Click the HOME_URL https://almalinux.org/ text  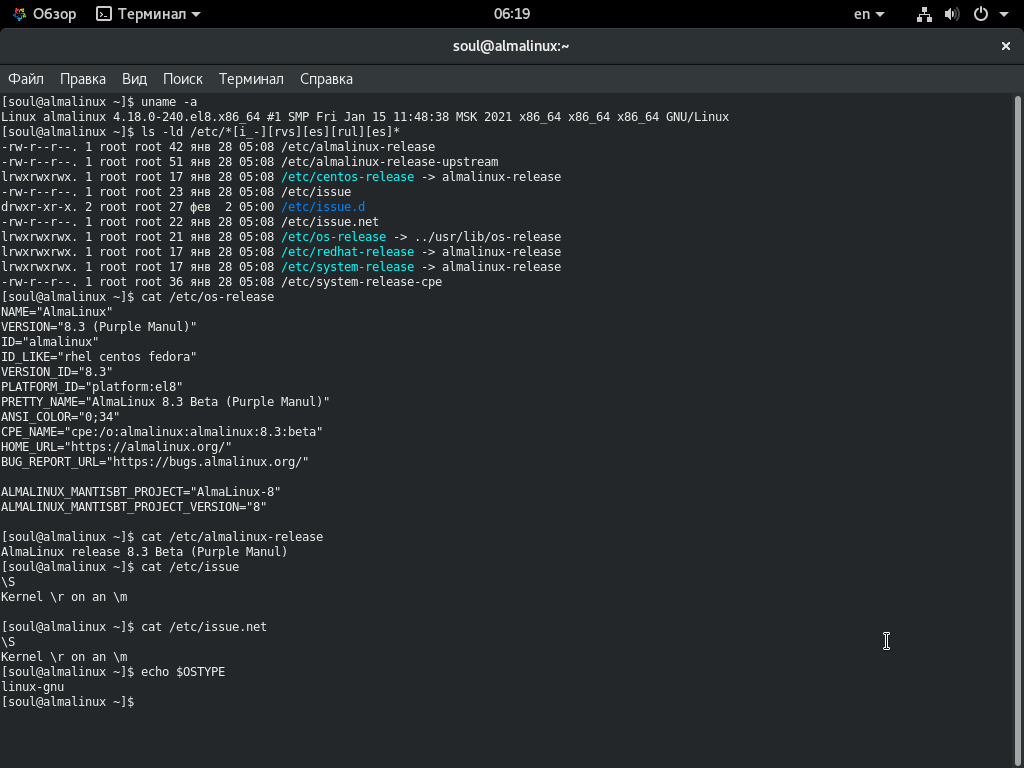click(x=116, y=447)
